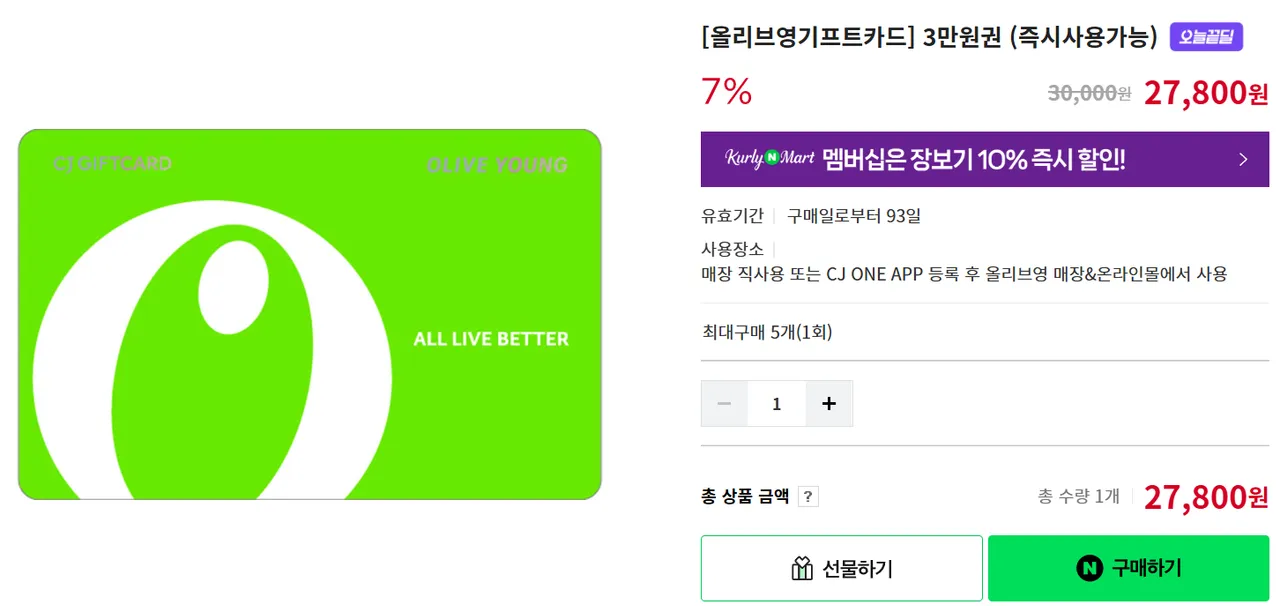Click the Kurly N Mart logo
The width and height of the screenshot is (1280, 606).
click(x=769, y=159)
